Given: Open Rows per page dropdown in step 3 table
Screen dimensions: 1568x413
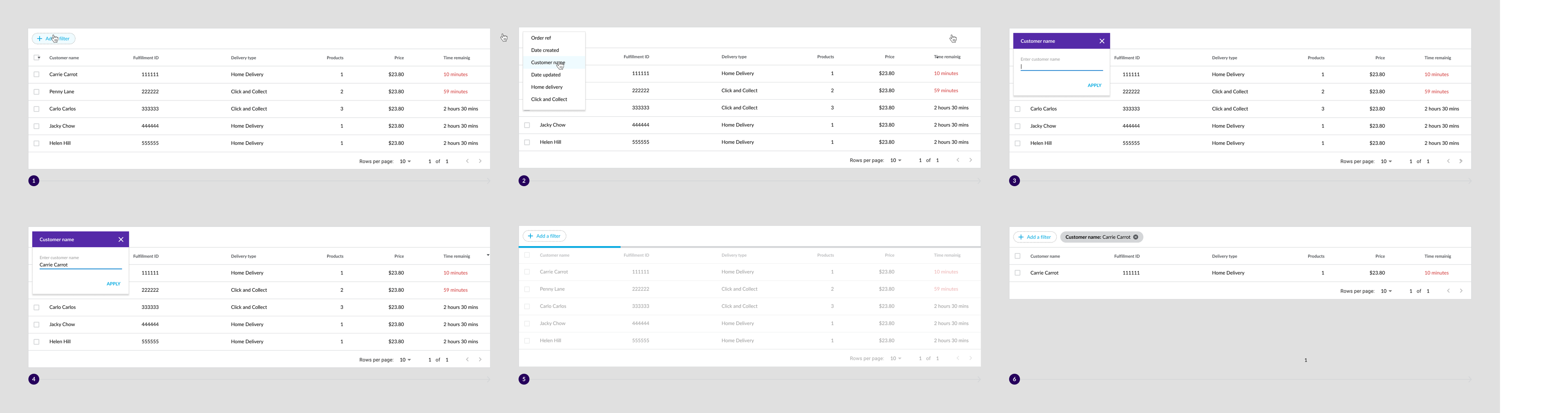Looking at the screenshot, I should (x=1386, y=161).
